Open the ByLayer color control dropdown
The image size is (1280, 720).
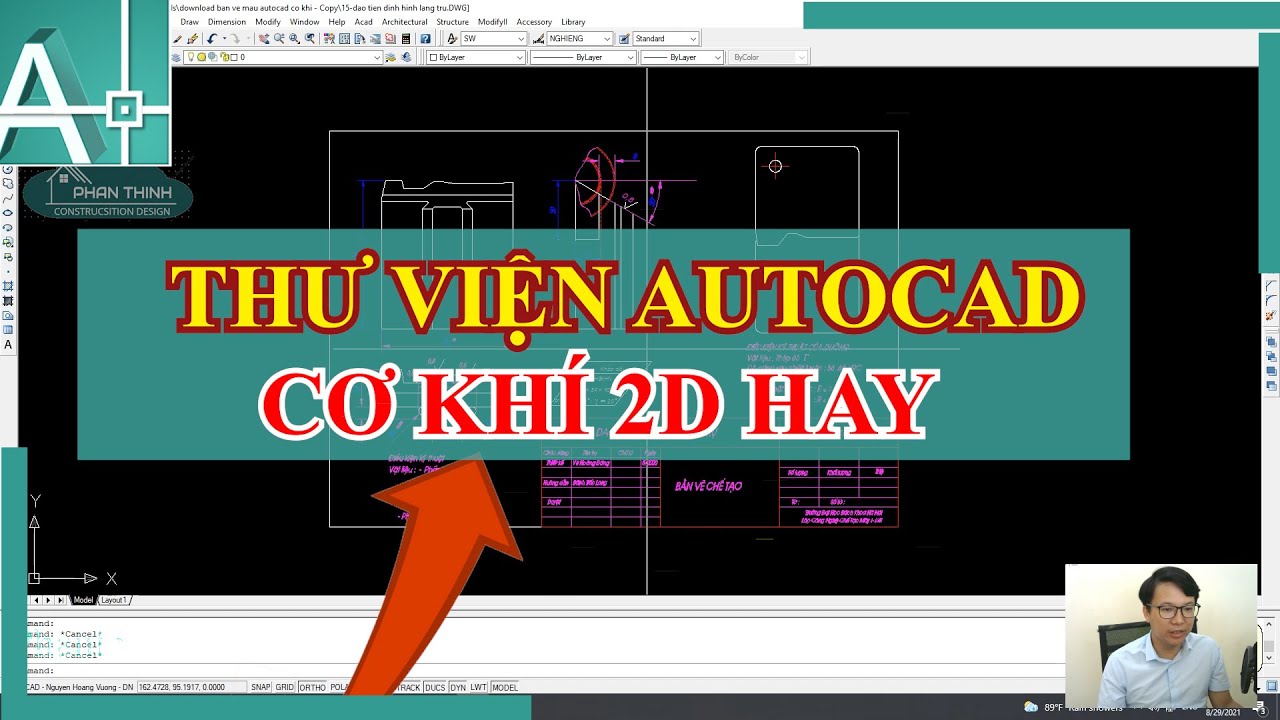click(476, 57)
